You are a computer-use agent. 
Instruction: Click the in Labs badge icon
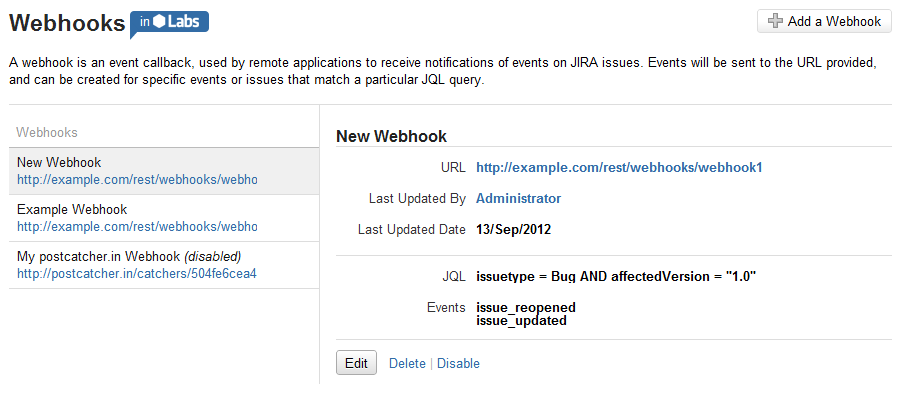point(170,24)
